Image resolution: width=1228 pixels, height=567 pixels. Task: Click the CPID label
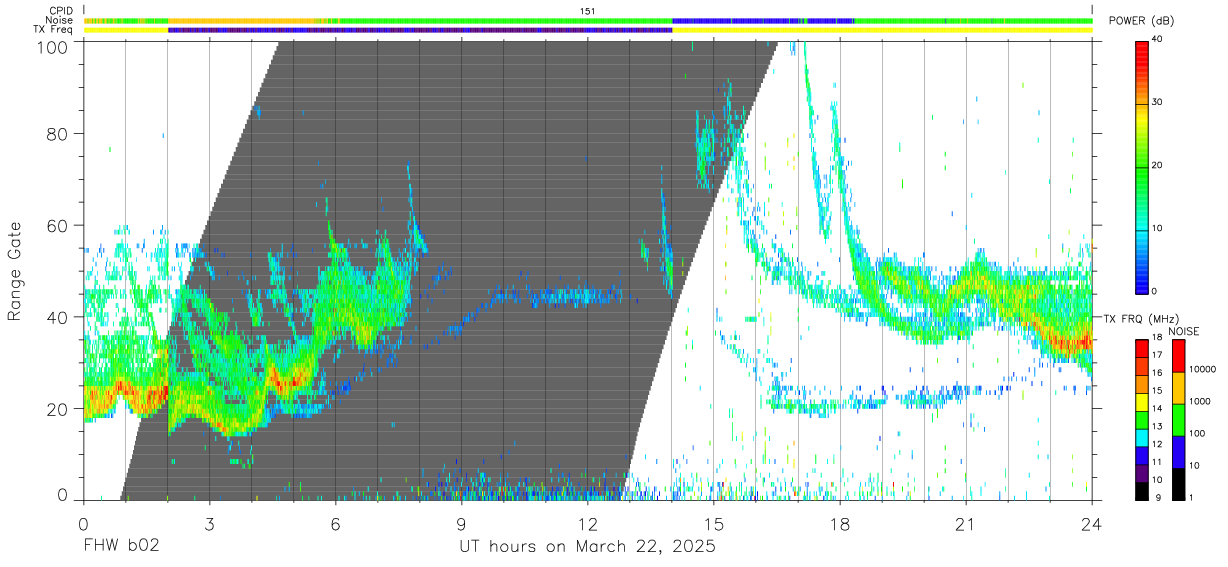(61, 10)
